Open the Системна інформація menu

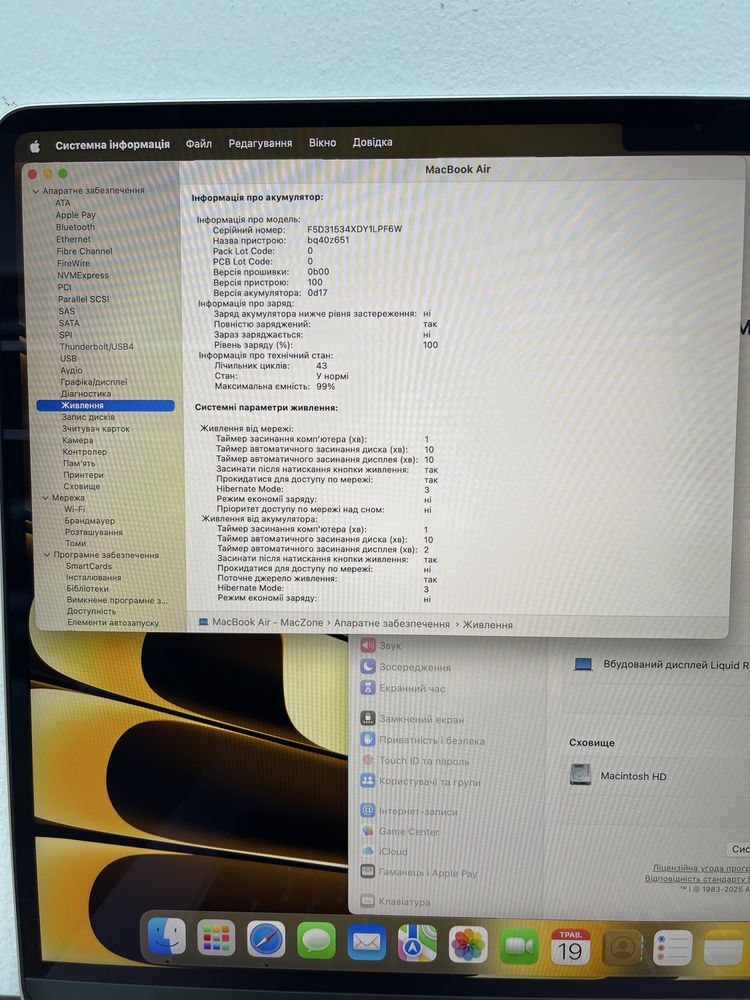pyautogui.click(x=113, y=145)
